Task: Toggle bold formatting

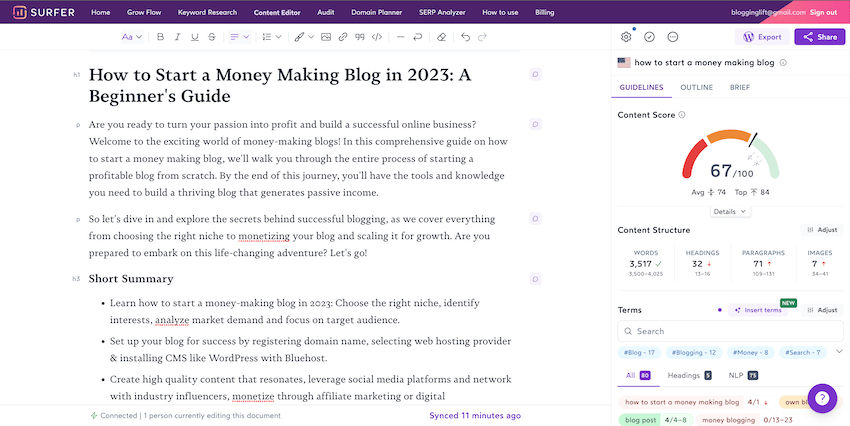Action: click(160, 37)
